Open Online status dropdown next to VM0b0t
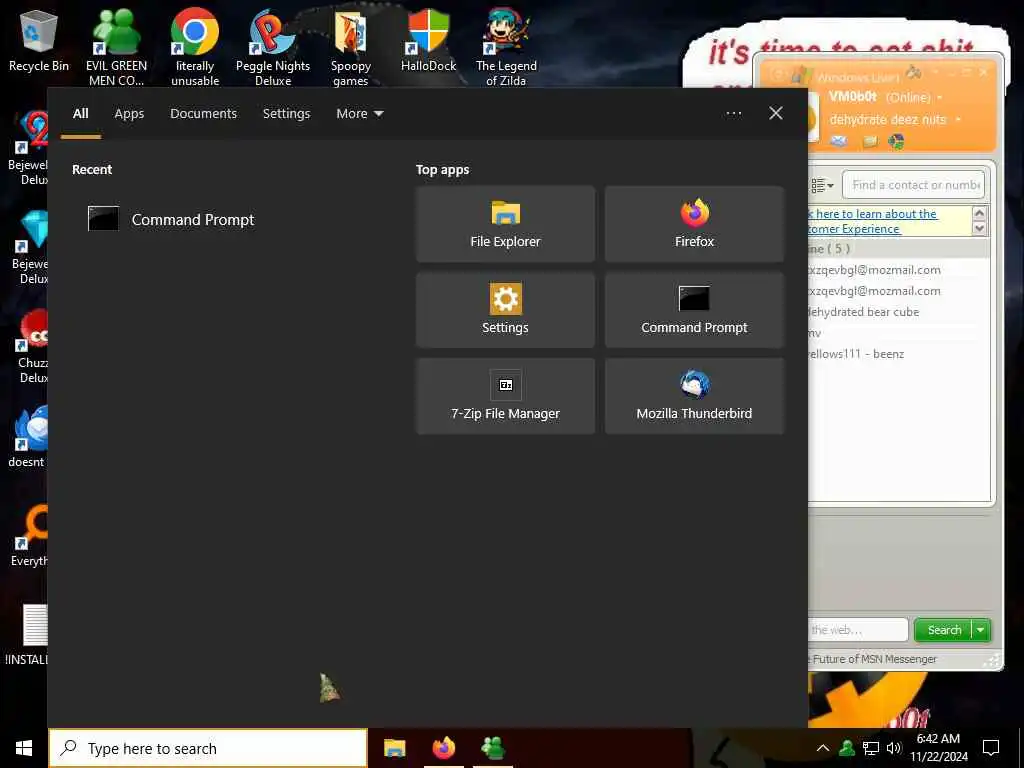1024x768 pixels. 914,97
